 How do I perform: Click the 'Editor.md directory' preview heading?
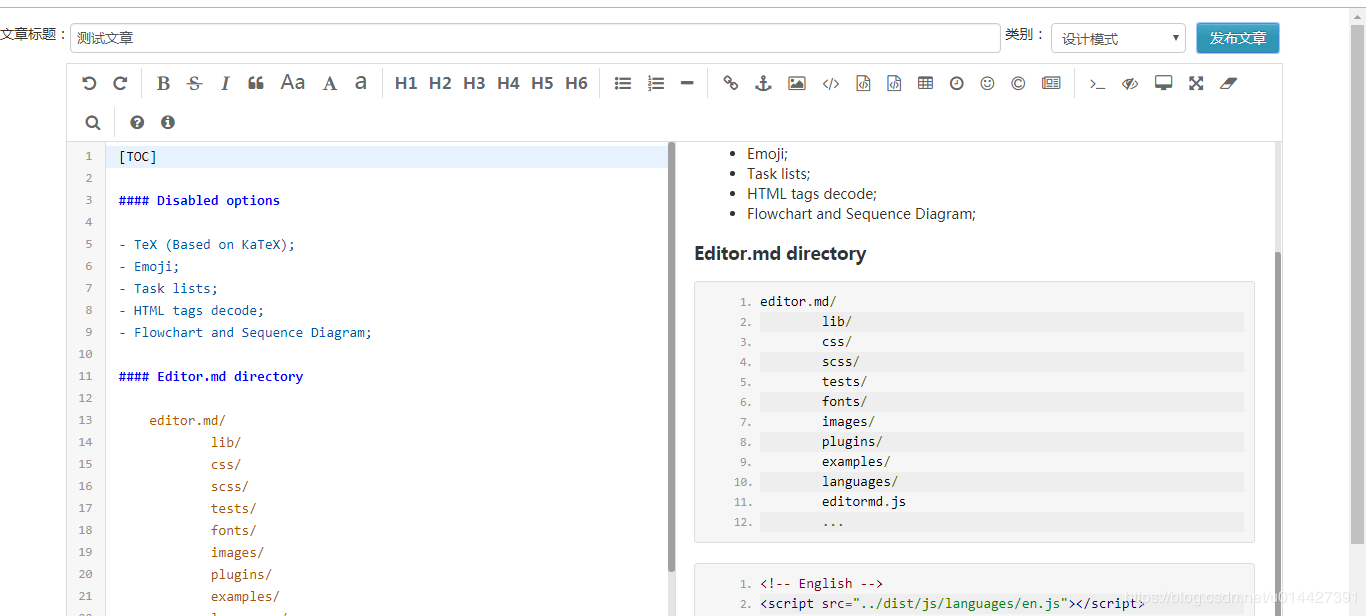coord(780,254)
